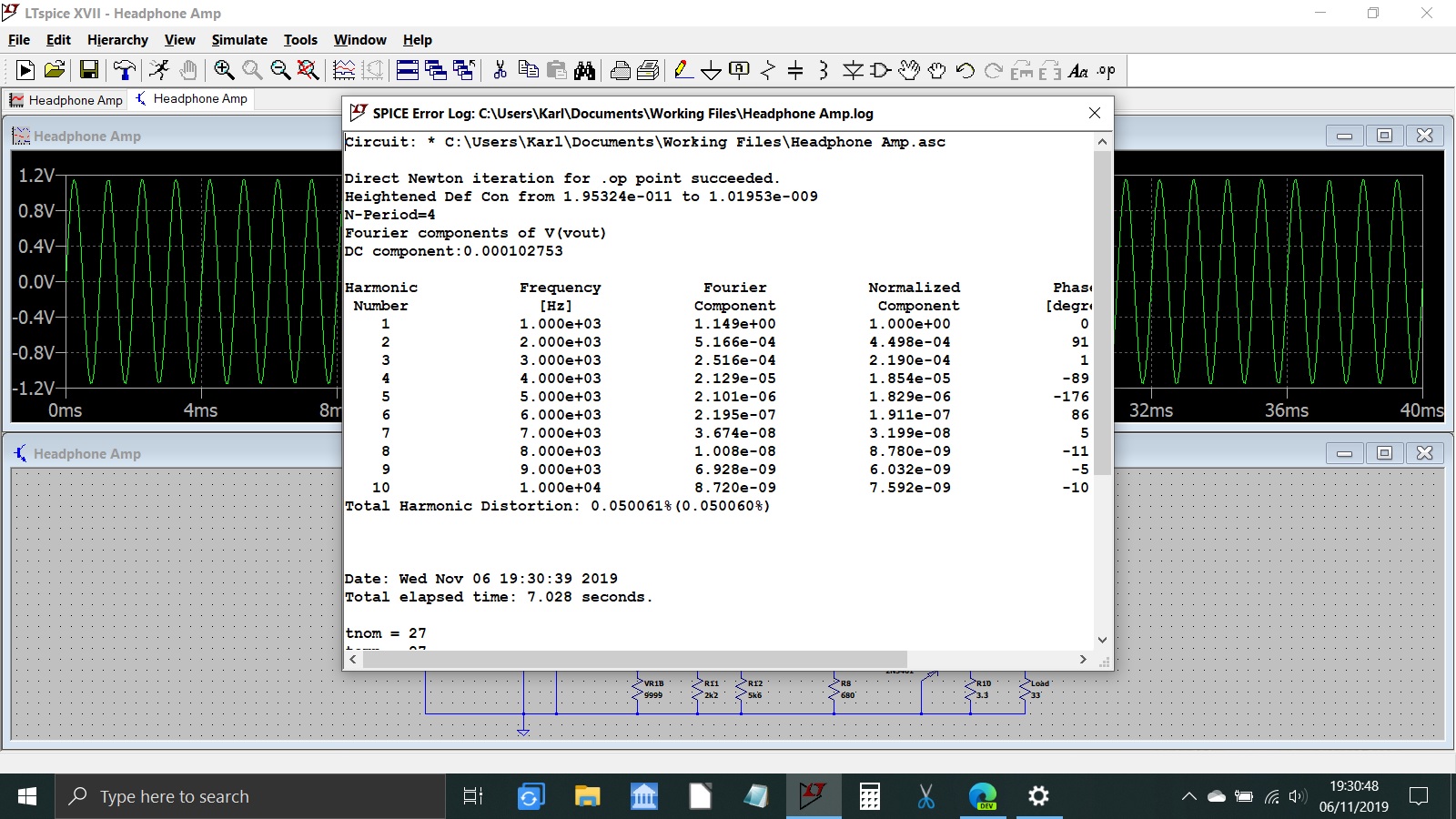The height and width of the screenshot is (819, 1456).
Task: Click the 'N-Period=4' line in the log
Action: click(390, 215)
